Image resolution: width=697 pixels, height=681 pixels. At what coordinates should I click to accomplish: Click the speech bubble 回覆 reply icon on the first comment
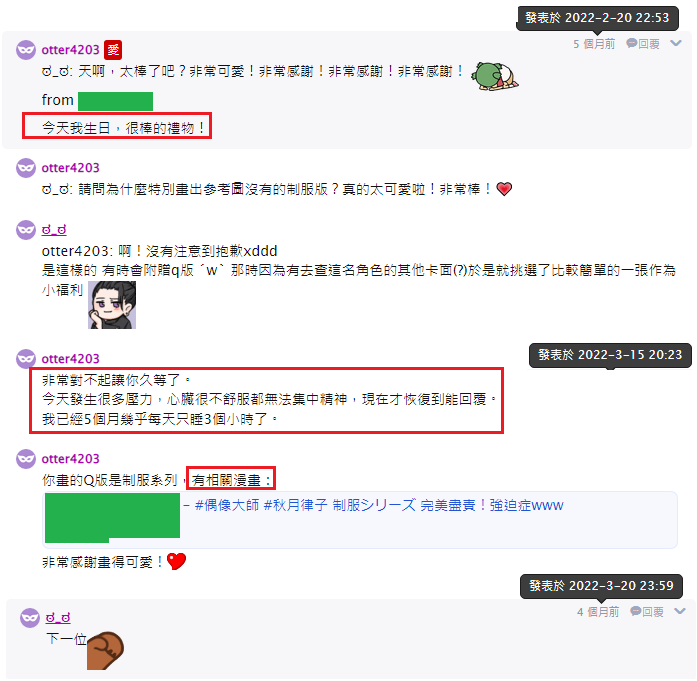point(643,44)
